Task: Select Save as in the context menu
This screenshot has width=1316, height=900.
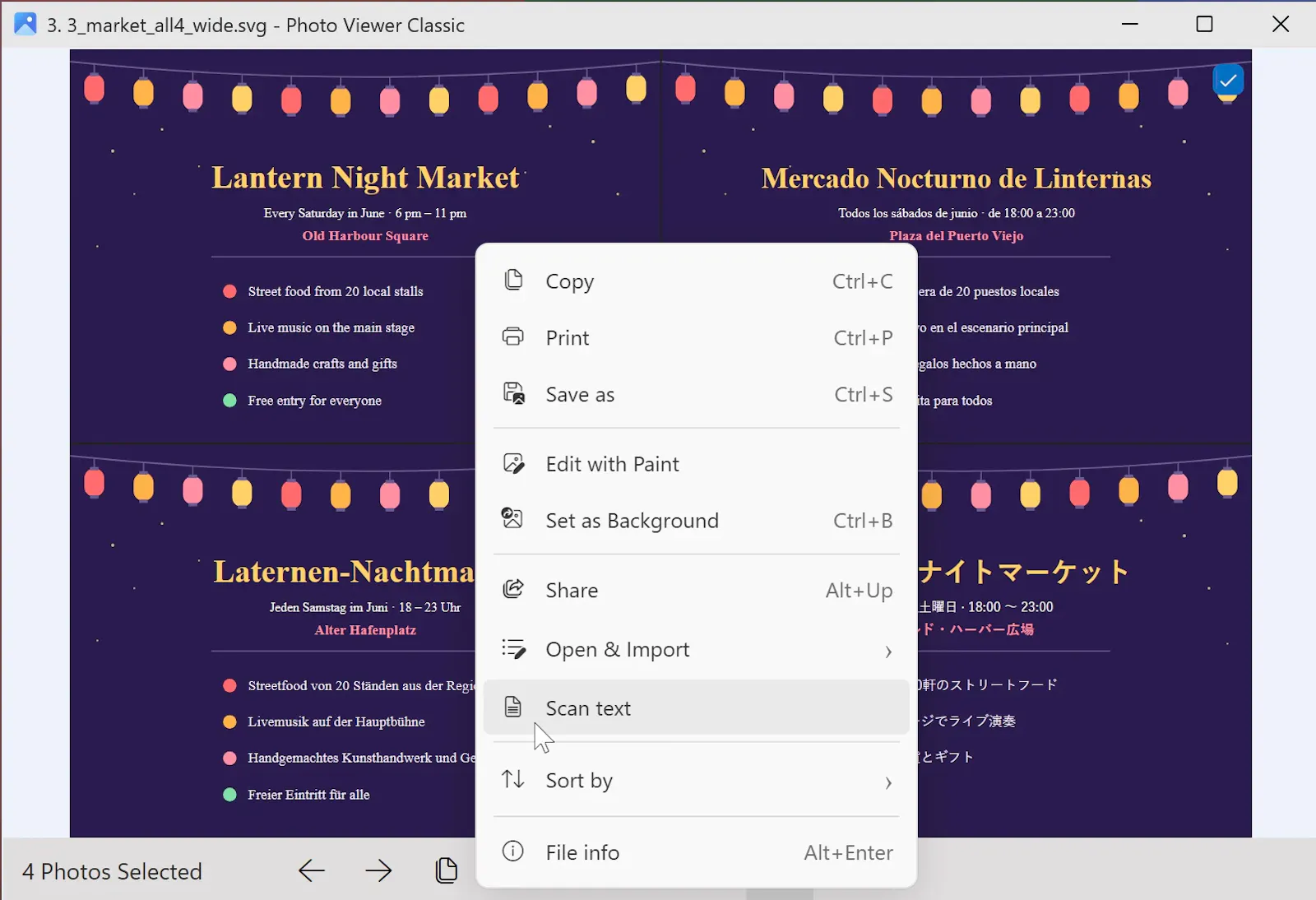Action: click(x=697, y=395)
